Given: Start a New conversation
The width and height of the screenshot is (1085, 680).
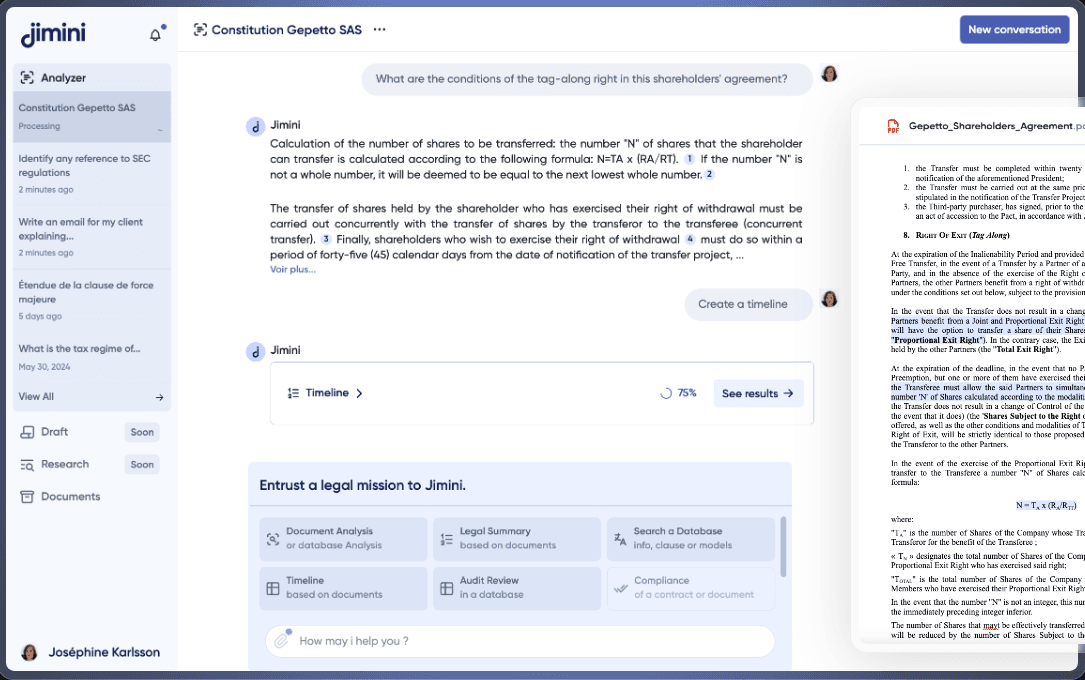Looking at the screenshot, I should point(1014,30).
